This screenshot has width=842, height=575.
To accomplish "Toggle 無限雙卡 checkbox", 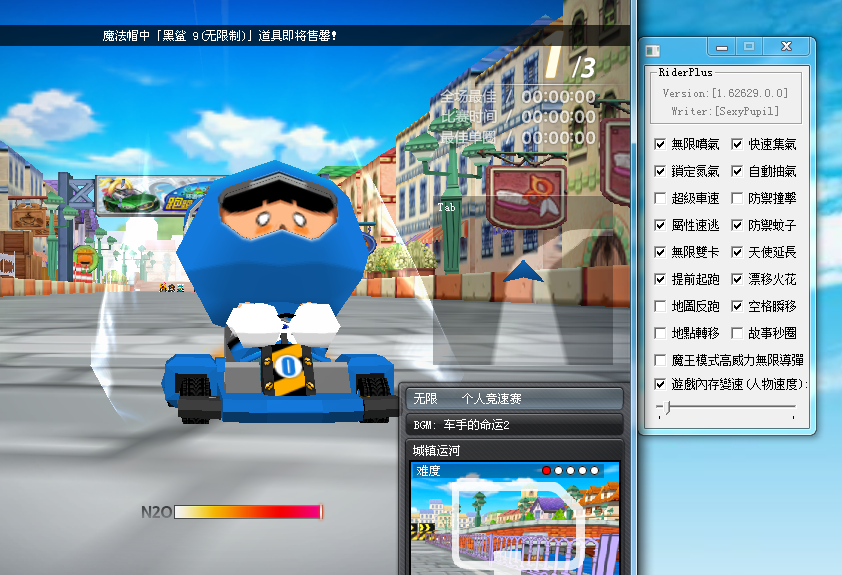I will (x=660, y=252).
